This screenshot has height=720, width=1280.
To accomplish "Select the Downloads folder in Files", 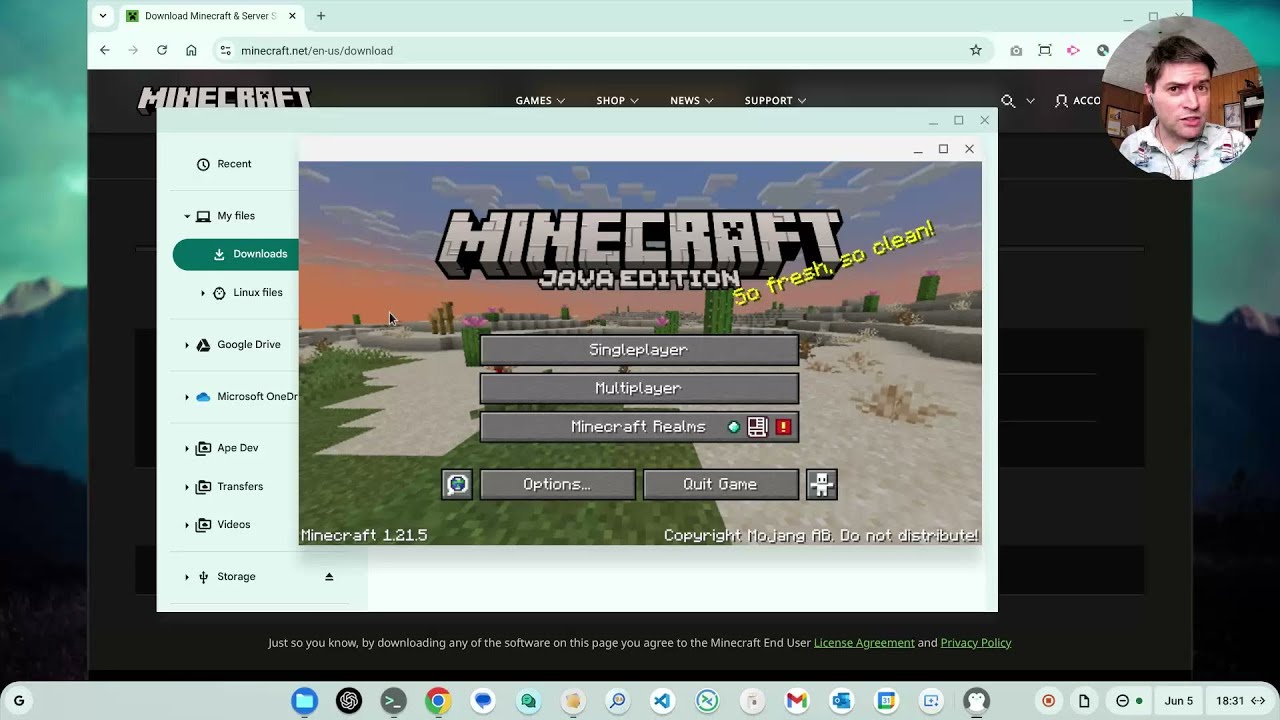I will 235,254.
